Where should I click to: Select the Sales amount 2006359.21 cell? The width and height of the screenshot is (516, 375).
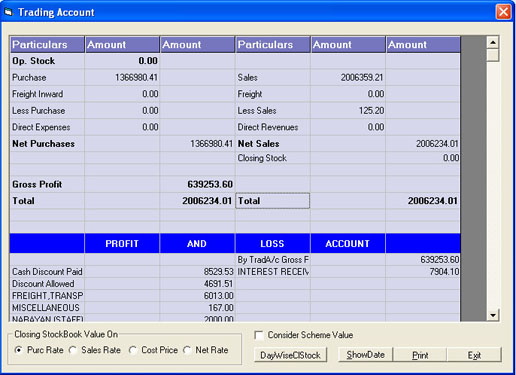coord(348,77)
